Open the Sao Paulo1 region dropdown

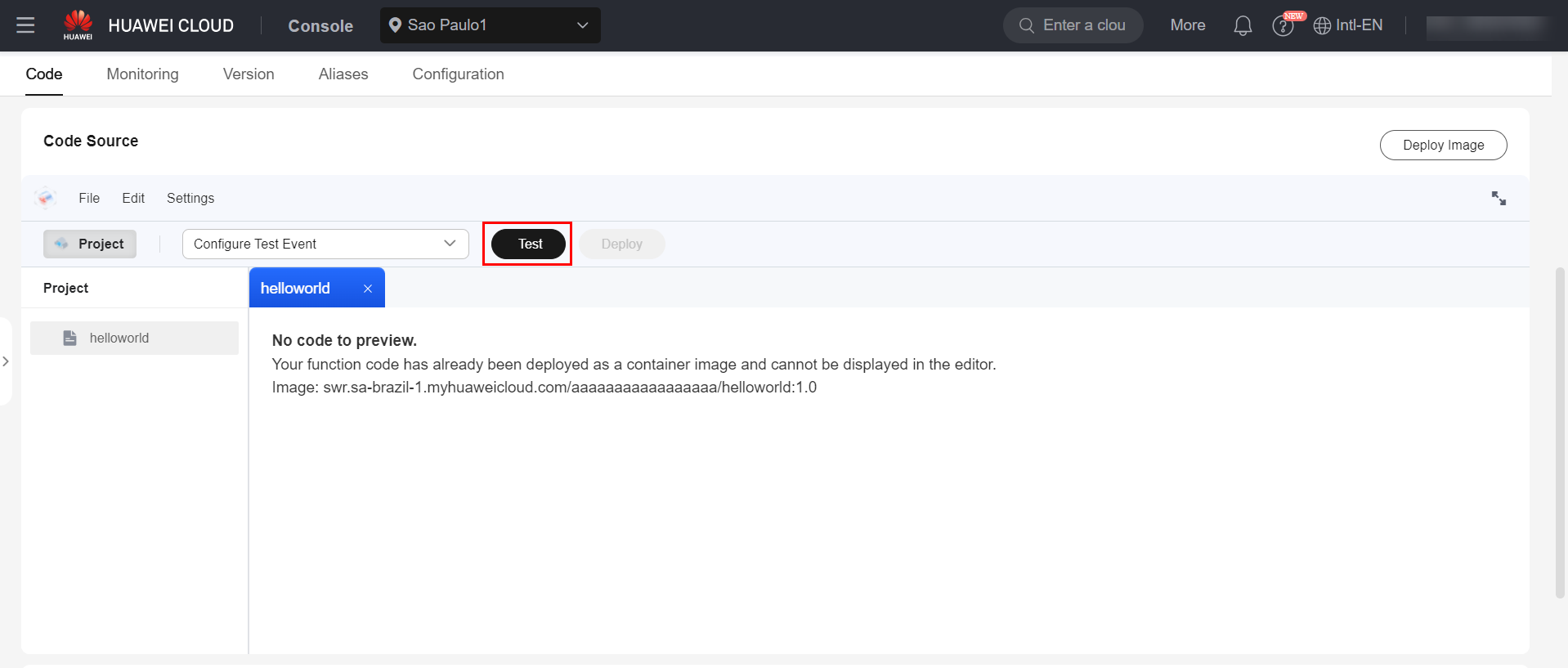tap(490, 25)
